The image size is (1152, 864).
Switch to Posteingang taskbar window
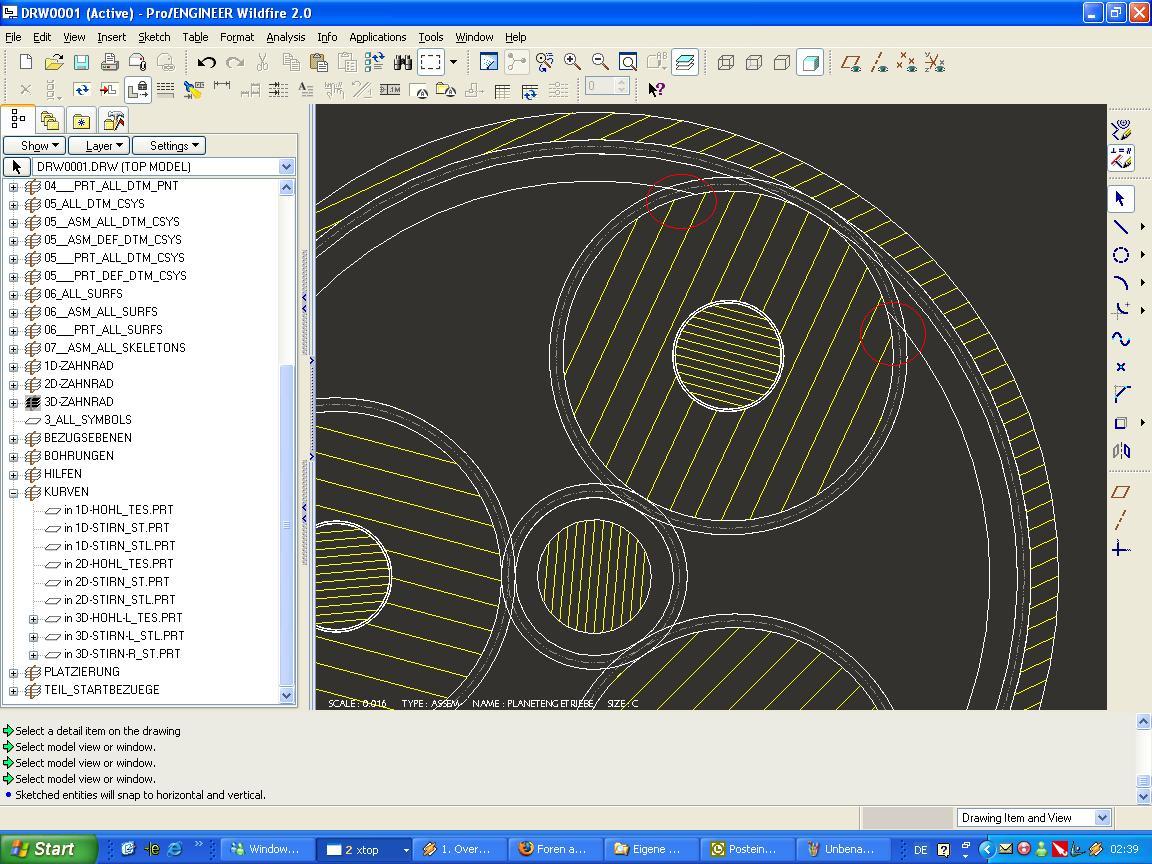click(x=746, y=849)
